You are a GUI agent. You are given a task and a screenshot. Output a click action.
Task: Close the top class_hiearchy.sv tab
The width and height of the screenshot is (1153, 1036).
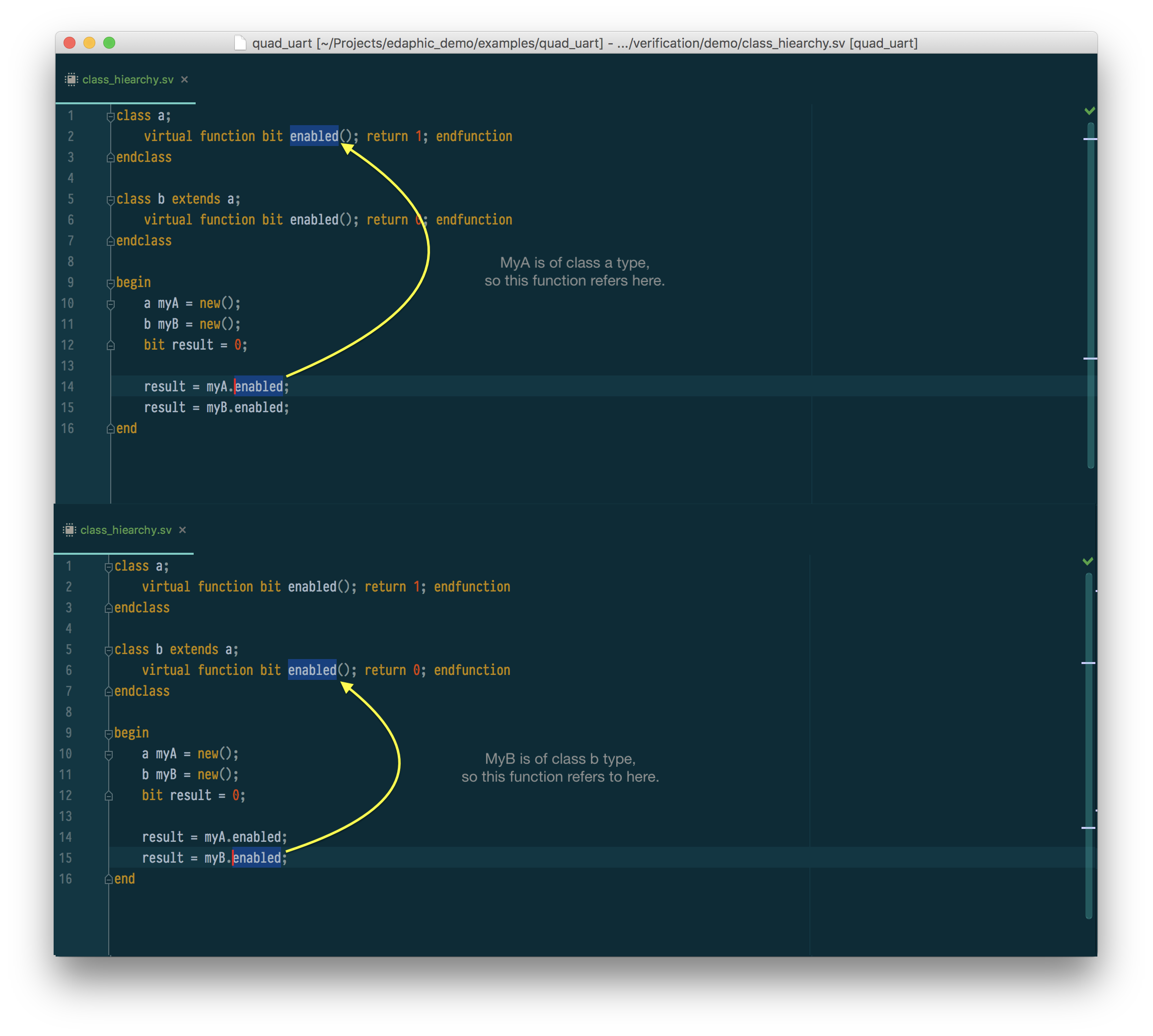184,79
